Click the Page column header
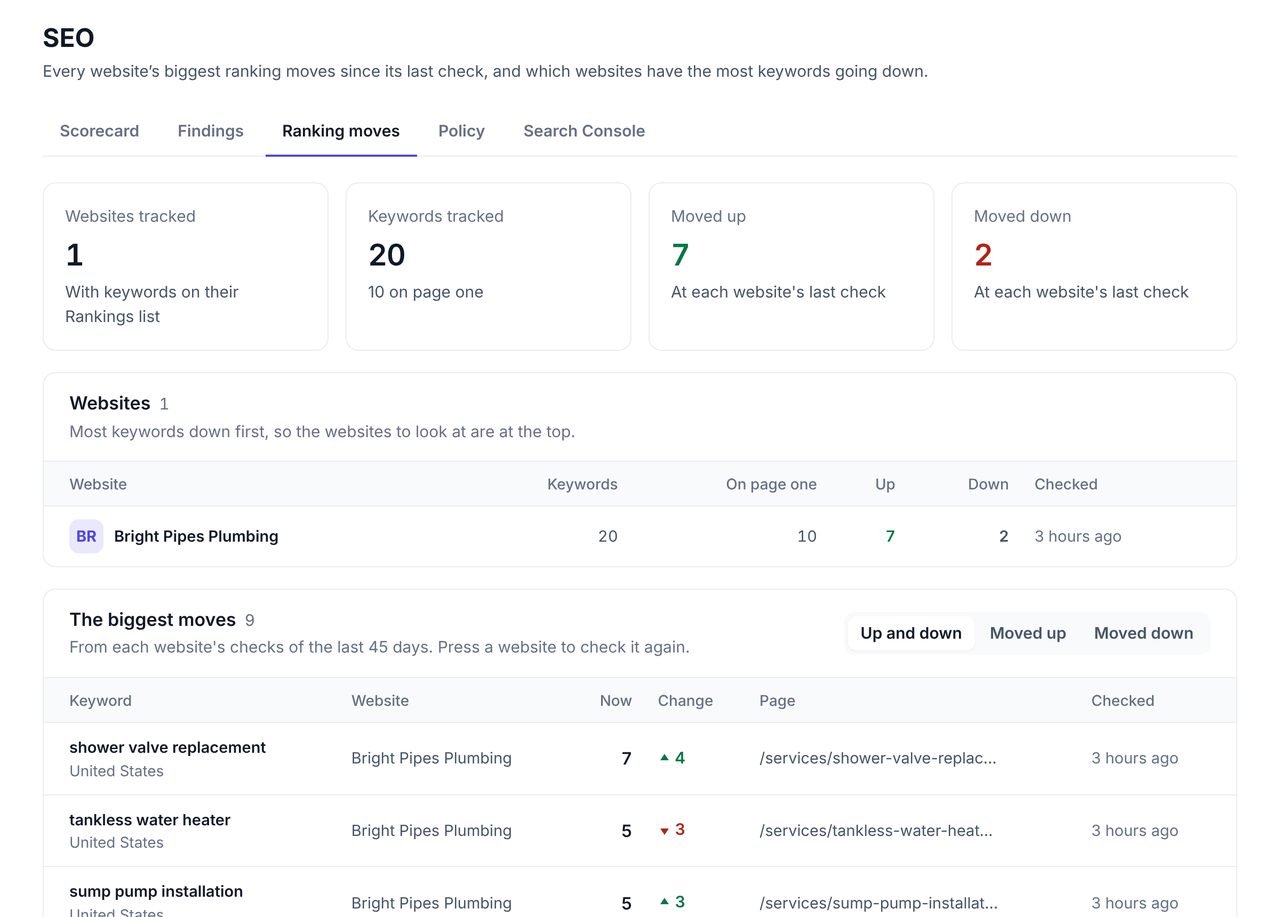Screen dimensions: 1280x917 (x=777, y=700)
